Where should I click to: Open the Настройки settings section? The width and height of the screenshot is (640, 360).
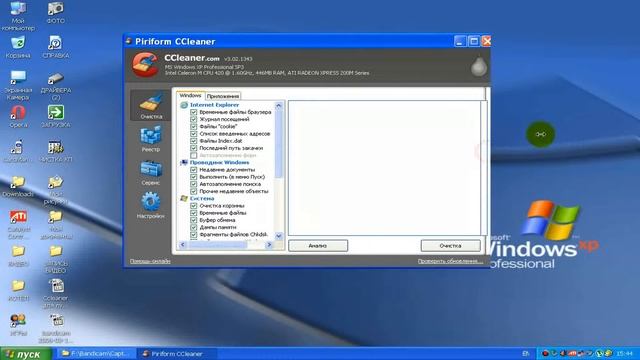coord(151,205)
